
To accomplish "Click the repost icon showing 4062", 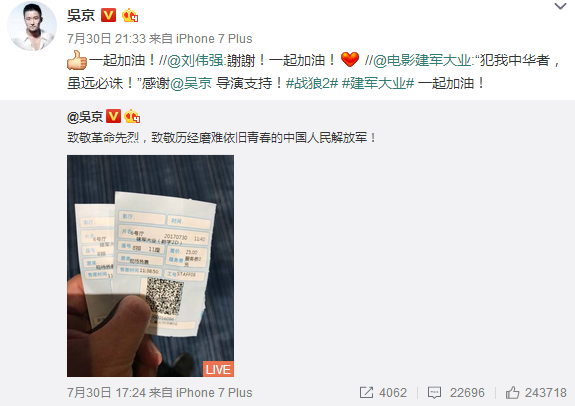I will coord(366,393).
